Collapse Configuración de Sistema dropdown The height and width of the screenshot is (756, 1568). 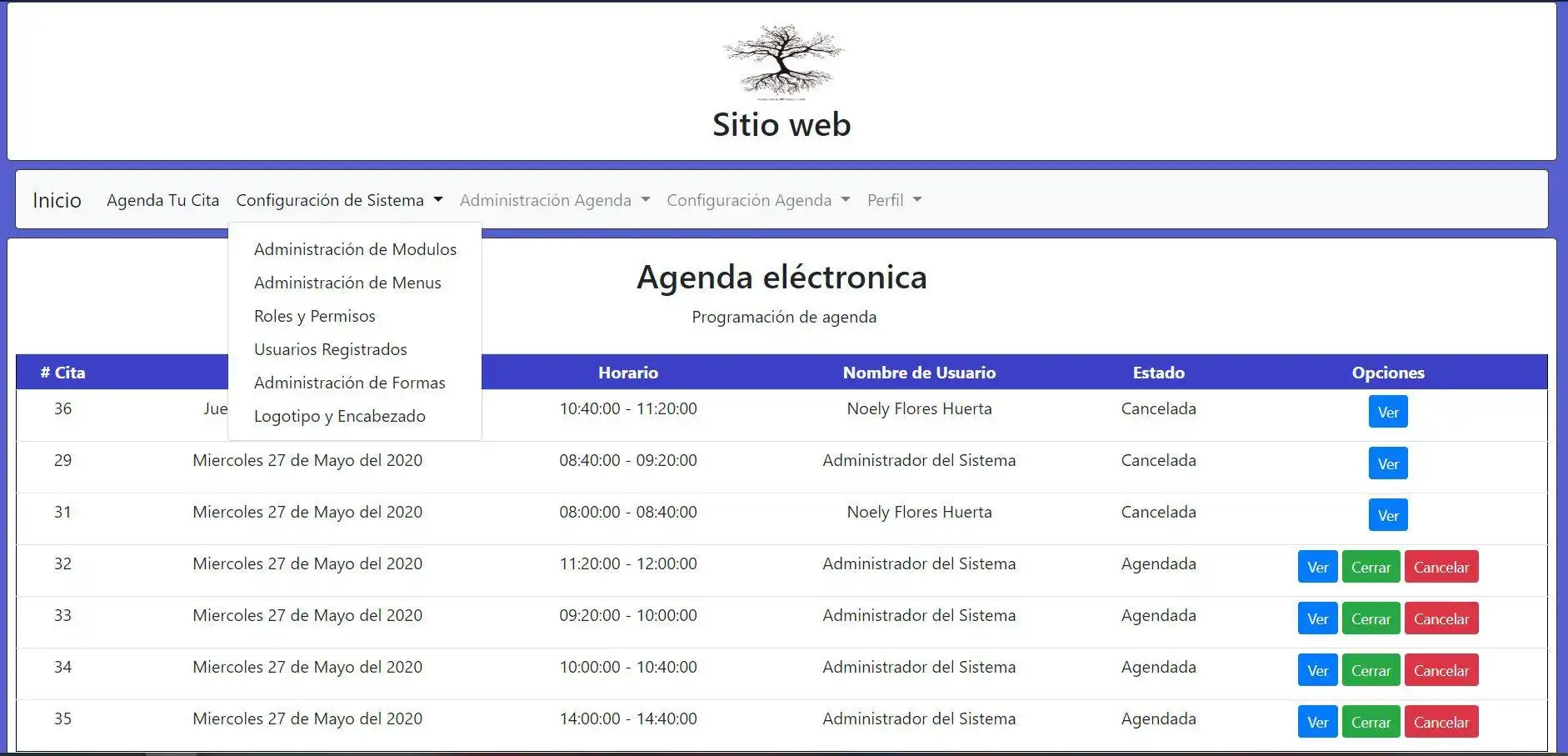click(339, 200)
